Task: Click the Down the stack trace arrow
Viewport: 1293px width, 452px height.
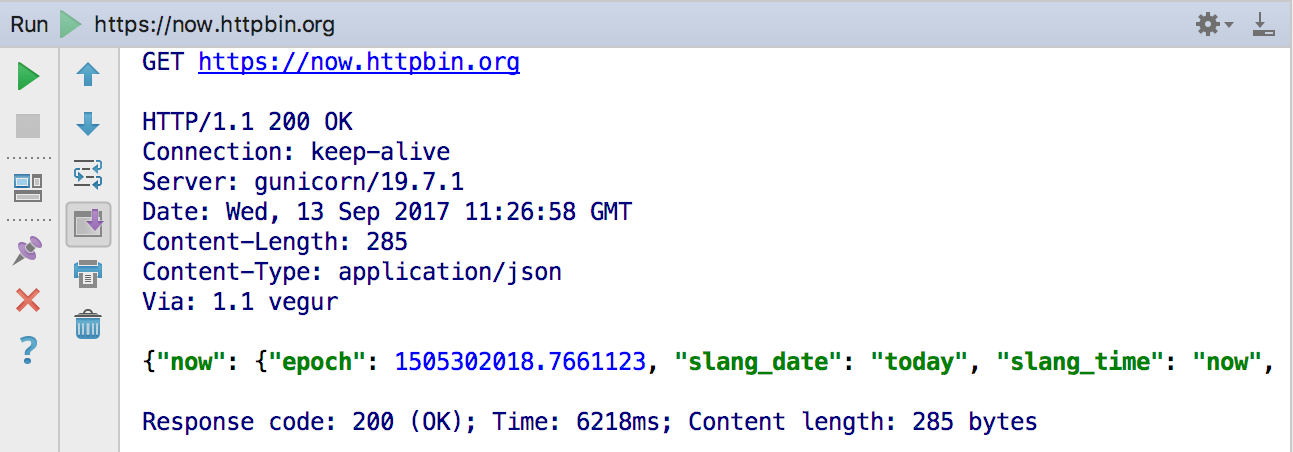Action: pos(88,125)
